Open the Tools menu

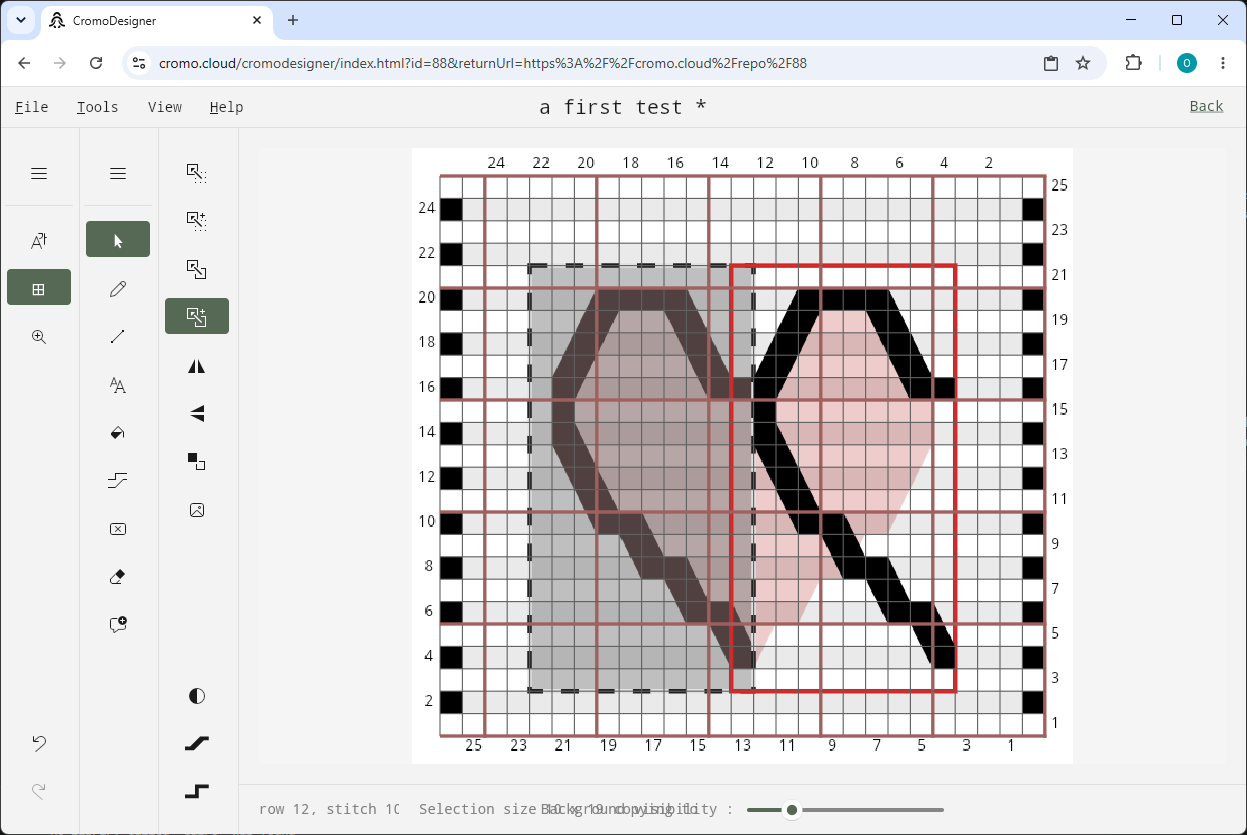97,107
